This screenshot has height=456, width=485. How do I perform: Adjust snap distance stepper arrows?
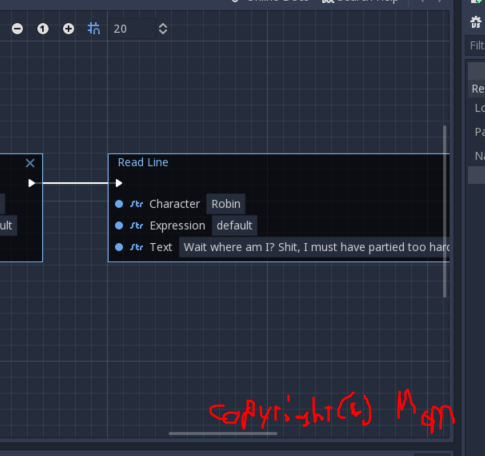point(163,29)
